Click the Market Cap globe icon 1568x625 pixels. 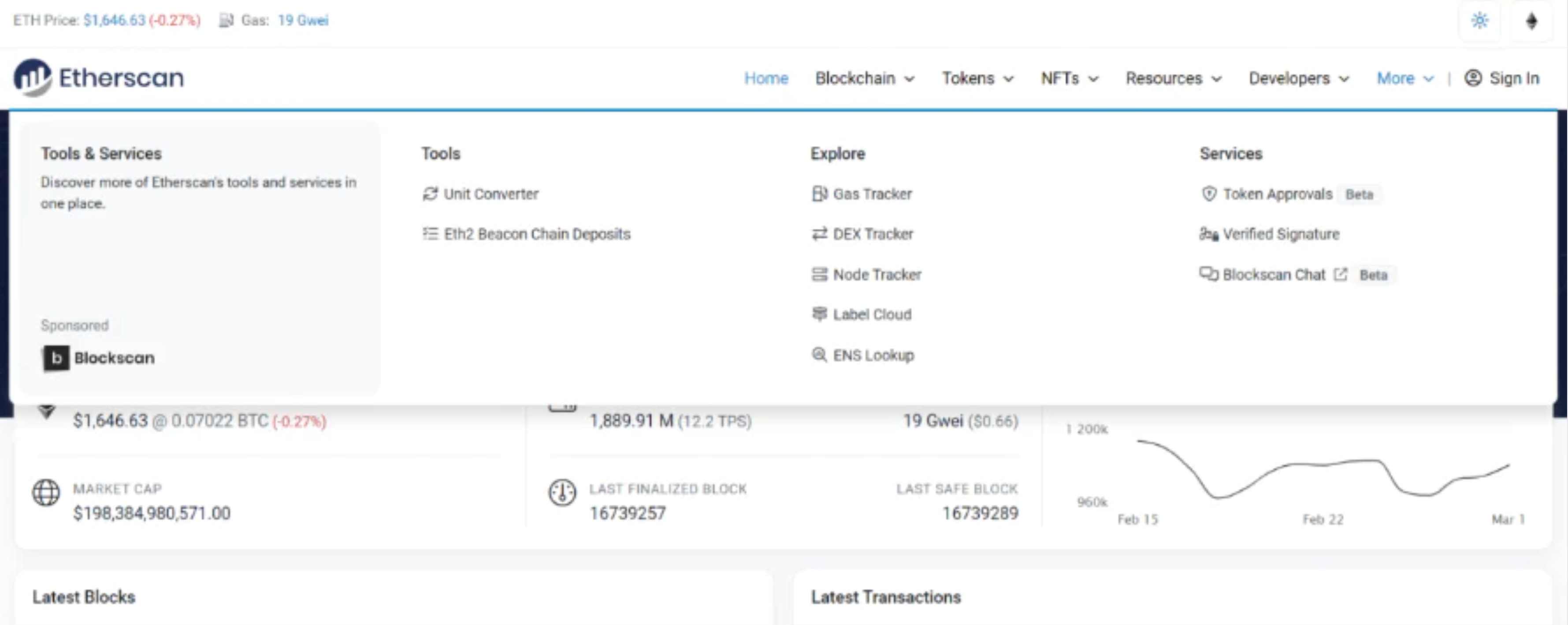(x=46, y=492)
